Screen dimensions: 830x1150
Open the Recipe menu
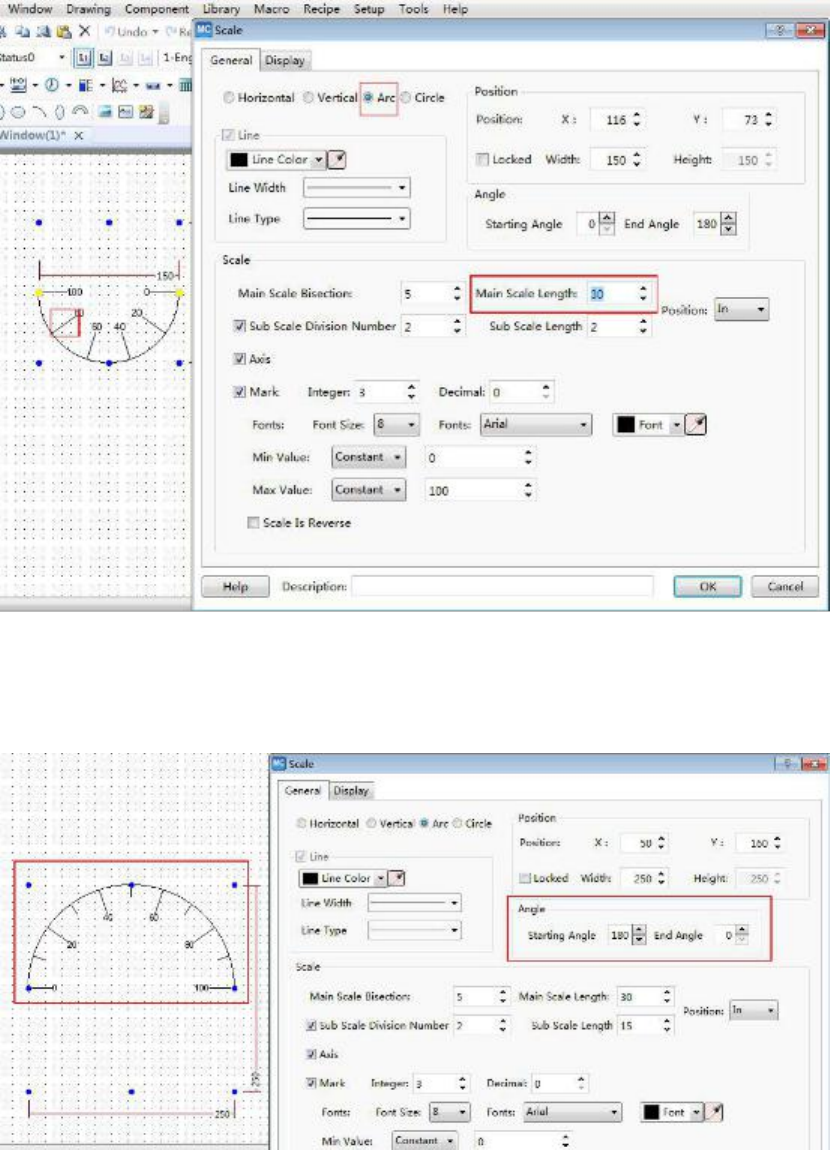pyautogui.click(x=321, y=10)
